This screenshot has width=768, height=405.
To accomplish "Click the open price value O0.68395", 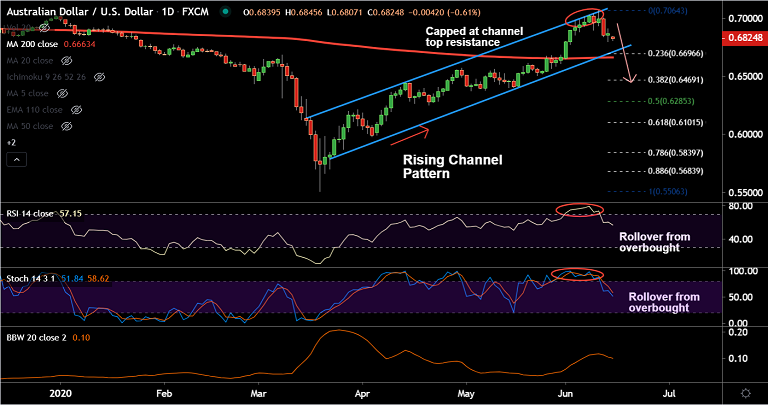I will (x=262, y=12).
